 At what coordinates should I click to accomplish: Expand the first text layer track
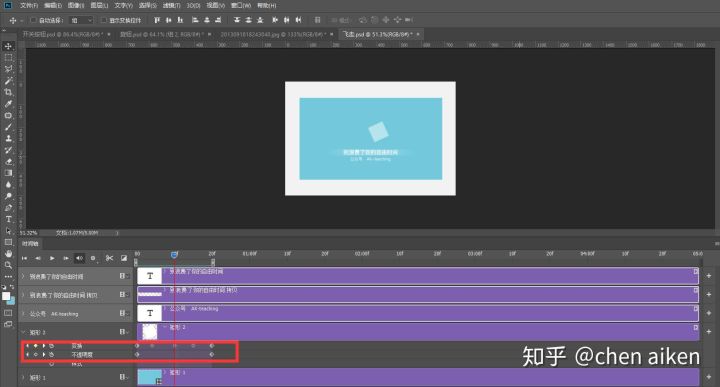[23, 276]
